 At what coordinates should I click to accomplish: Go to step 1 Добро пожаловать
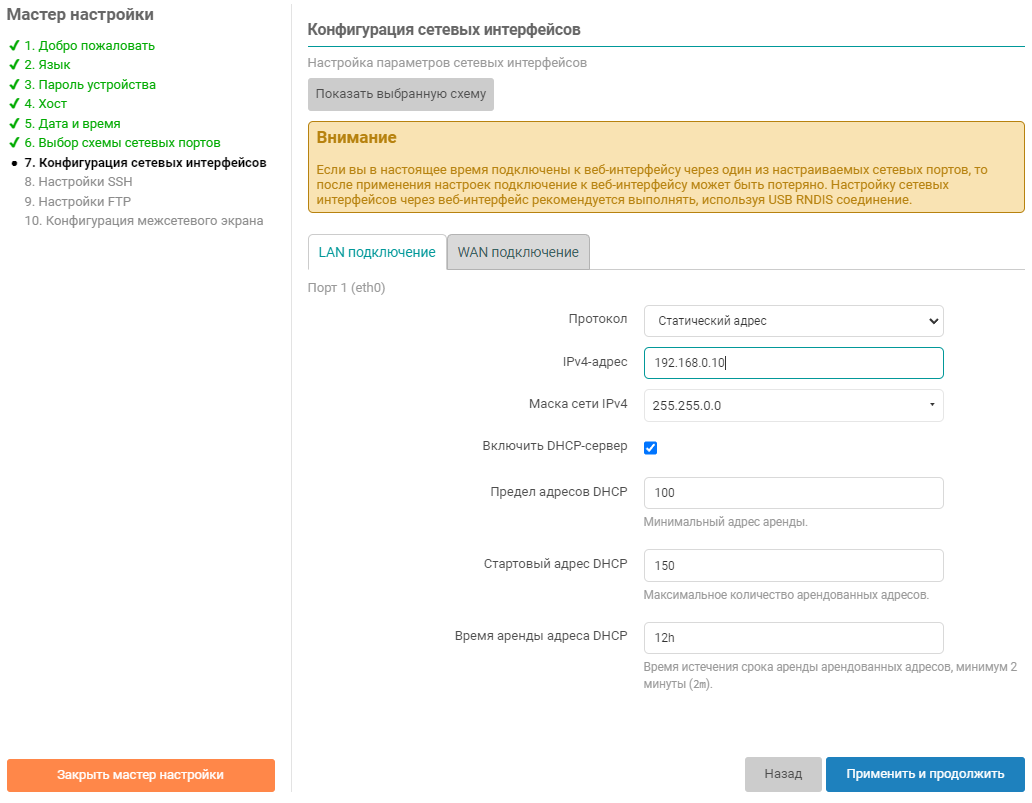(89, 46)
